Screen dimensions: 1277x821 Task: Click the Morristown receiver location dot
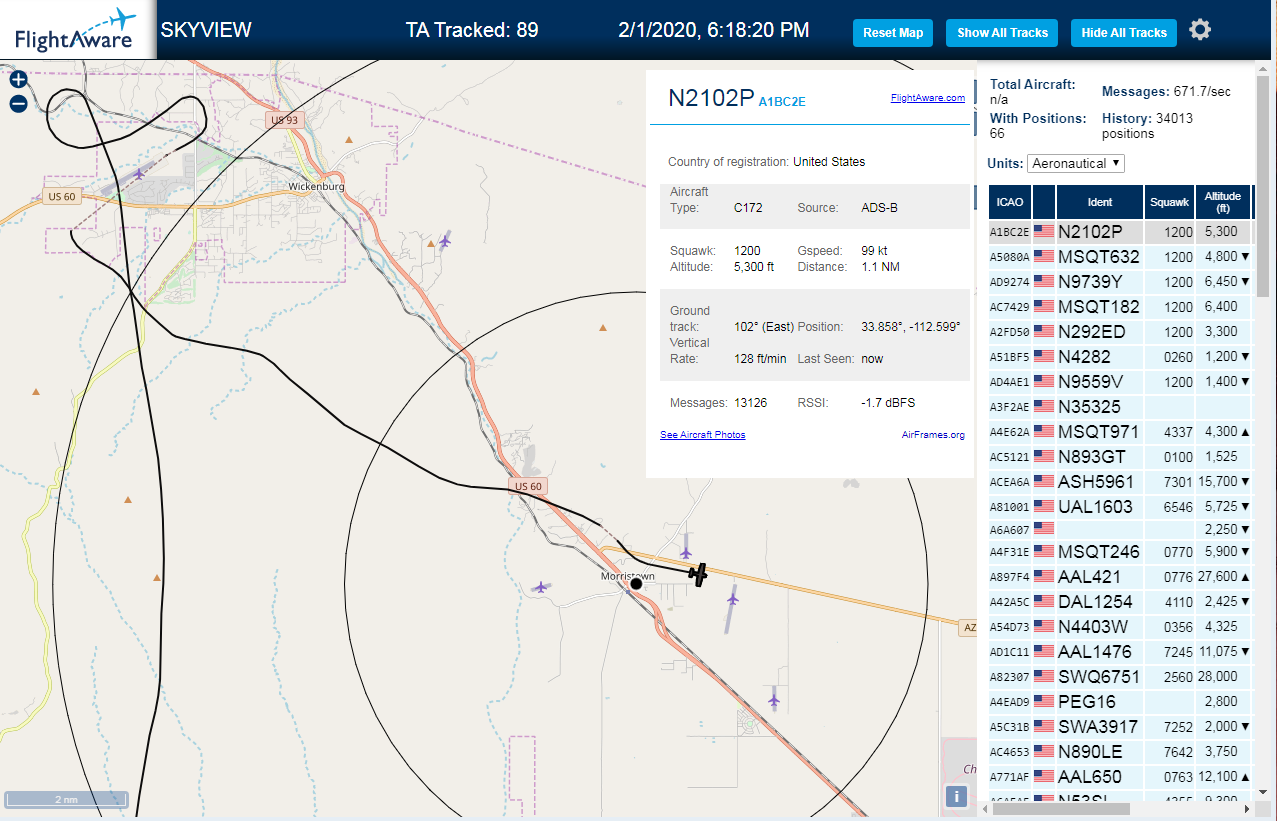[x=636, y=584]
